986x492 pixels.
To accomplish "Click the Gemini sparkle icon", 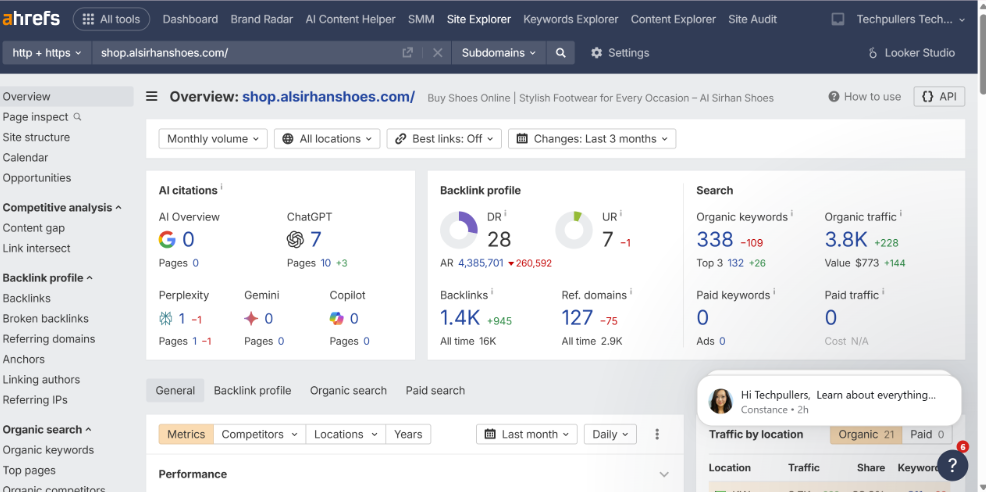I will [x=251, y=318].
